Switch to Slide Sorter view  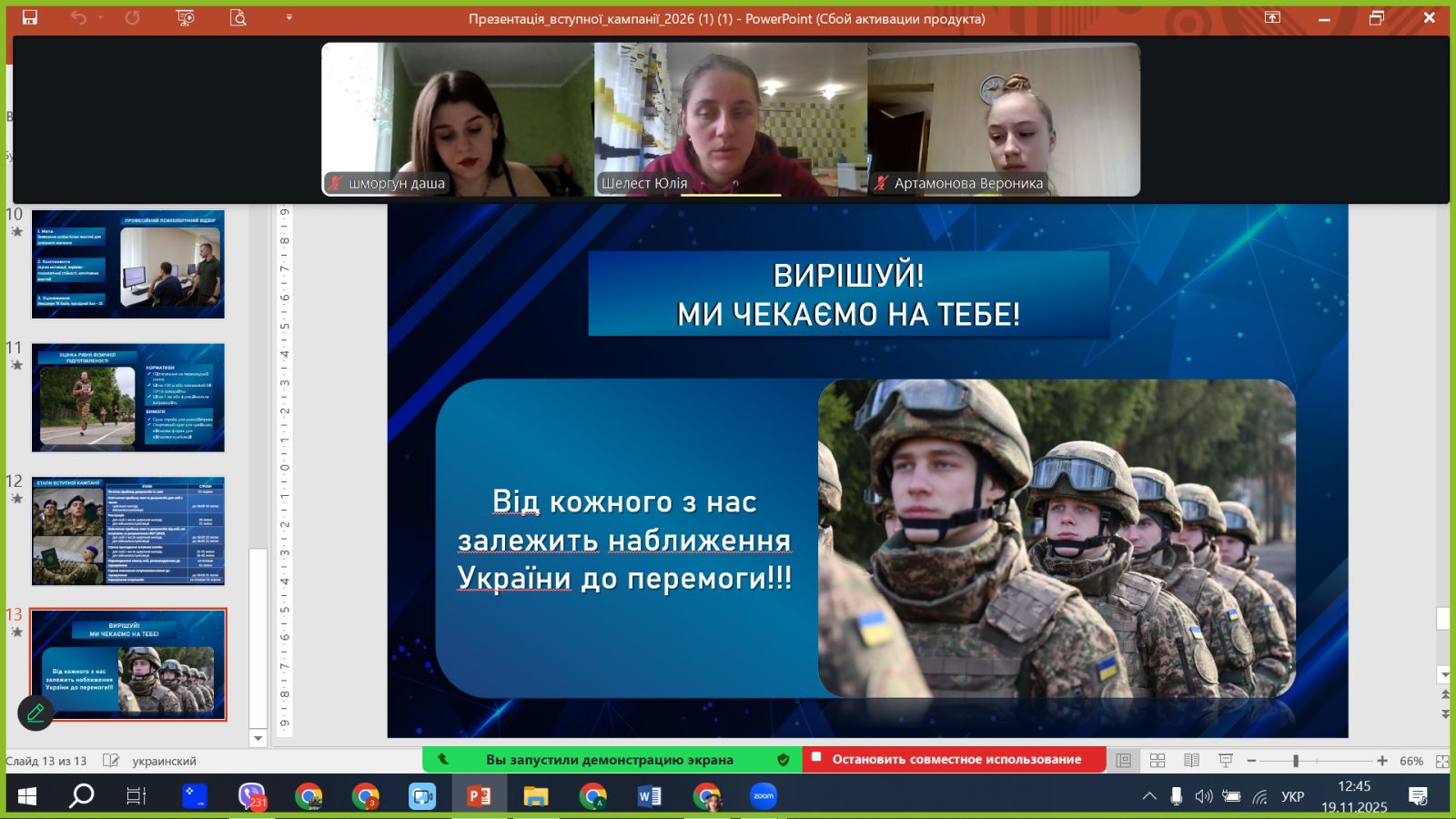1158,761
